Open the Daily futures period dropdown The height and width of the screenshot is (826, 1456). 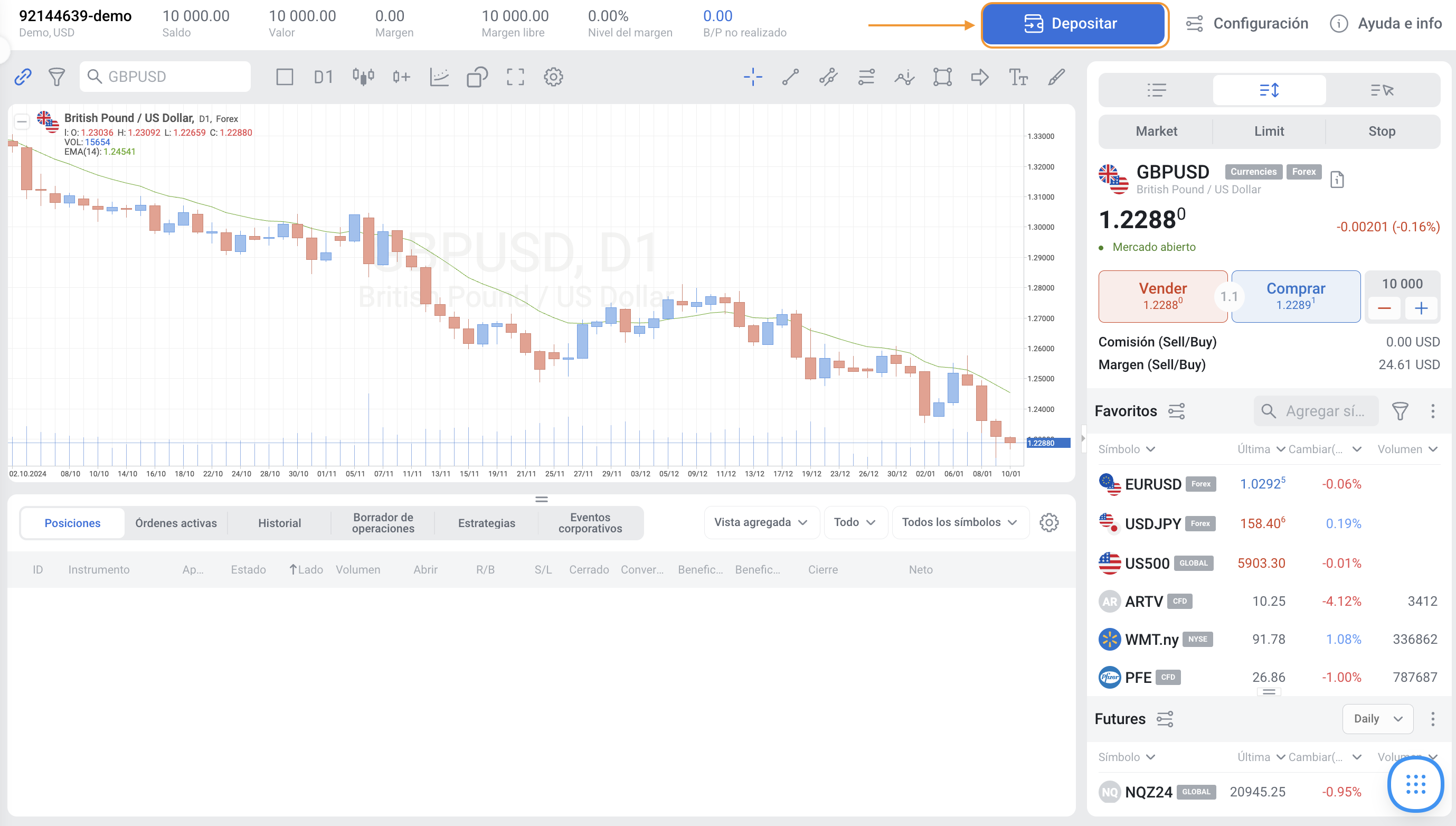click(x=1377, y=718)
